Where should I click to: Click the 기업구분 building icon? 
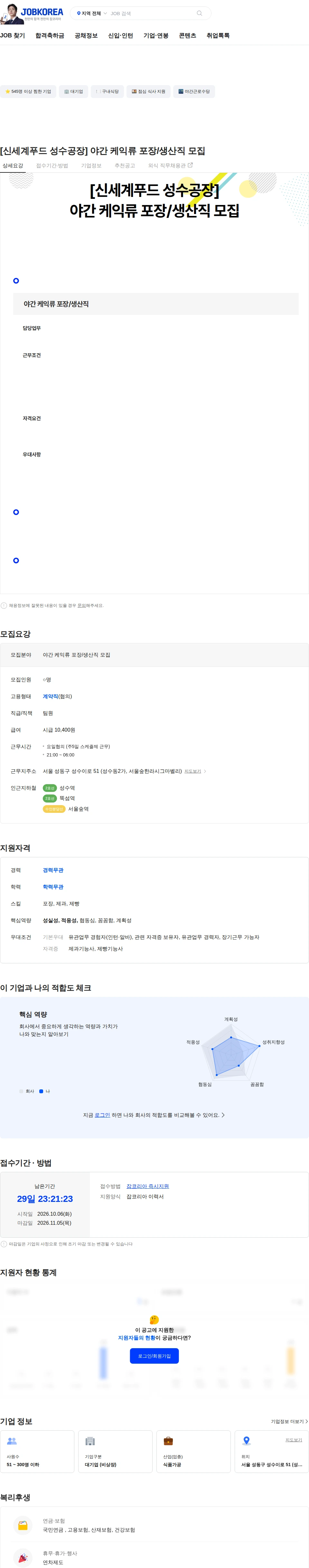pos(90,1441)
